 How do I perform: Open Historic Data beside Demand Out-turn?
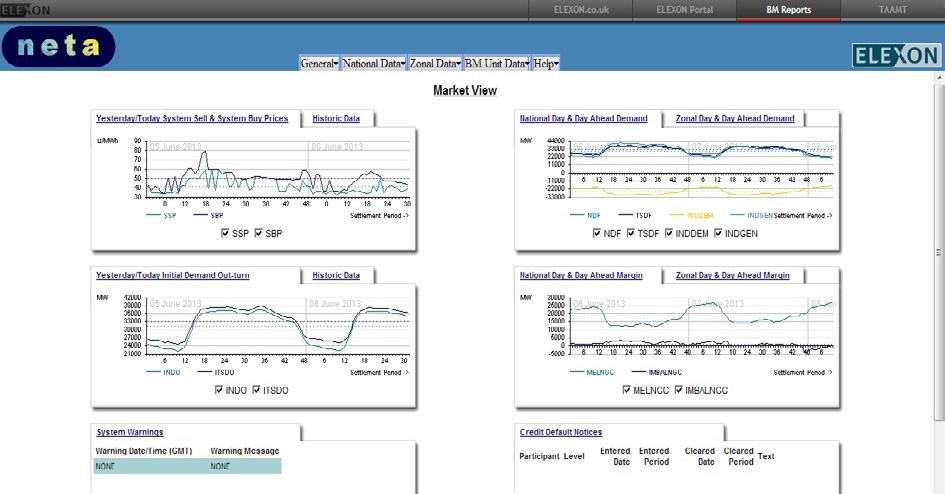click(336, 275)
